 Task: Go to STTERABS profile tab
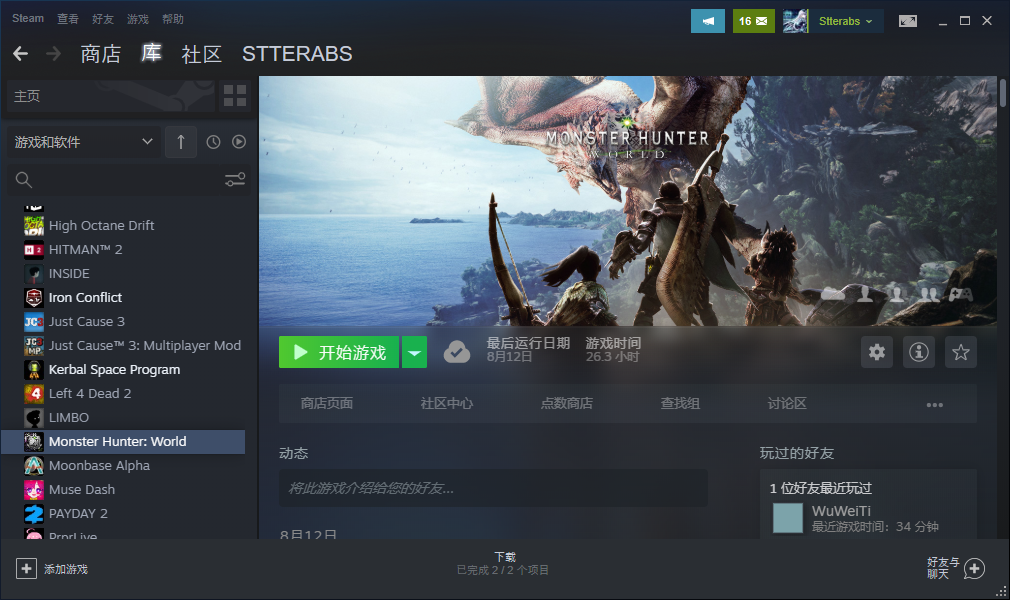pyautogui.click(x=297, y=53)
